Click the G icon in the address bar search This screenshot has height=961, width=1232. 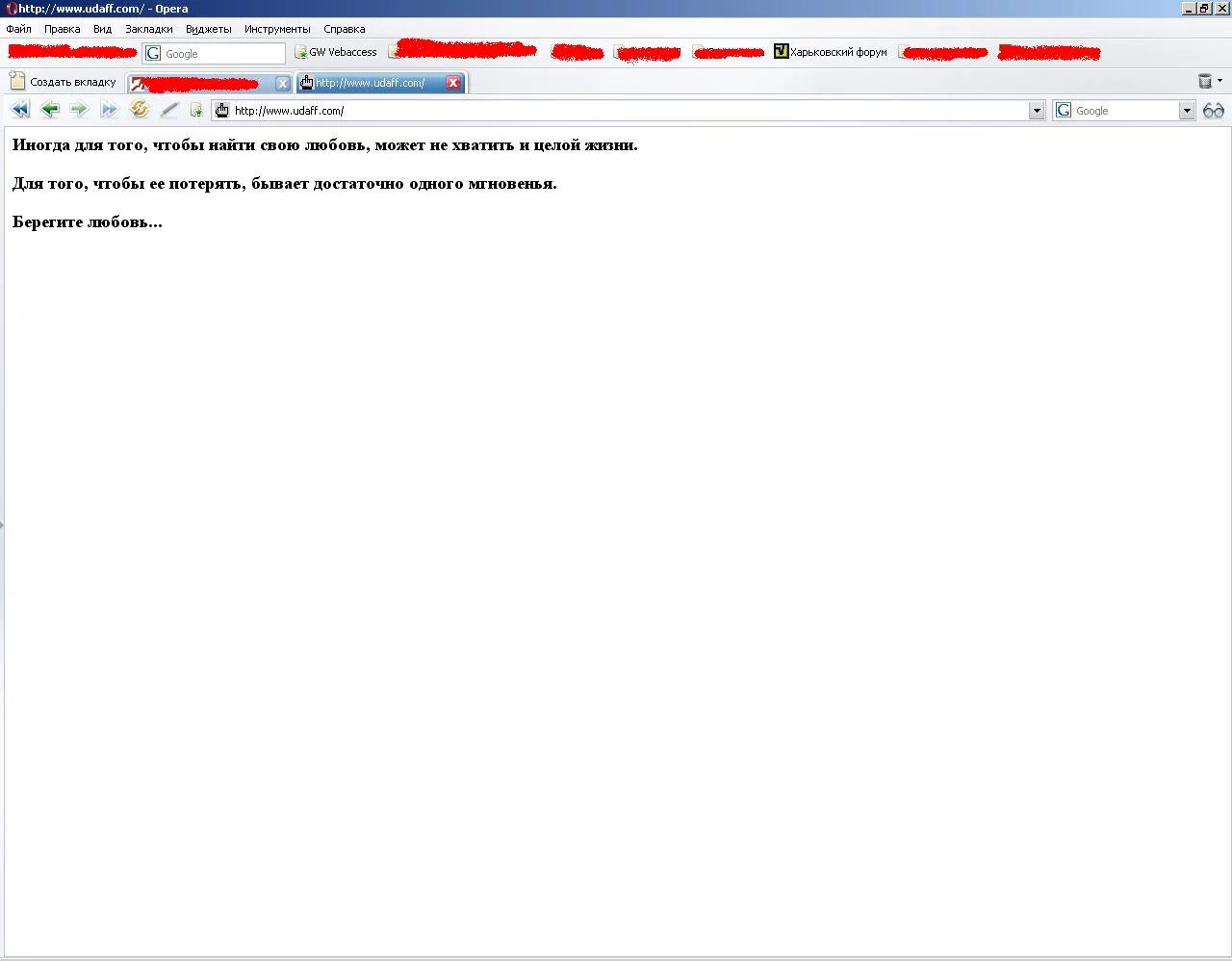[x=1064, y=111]
